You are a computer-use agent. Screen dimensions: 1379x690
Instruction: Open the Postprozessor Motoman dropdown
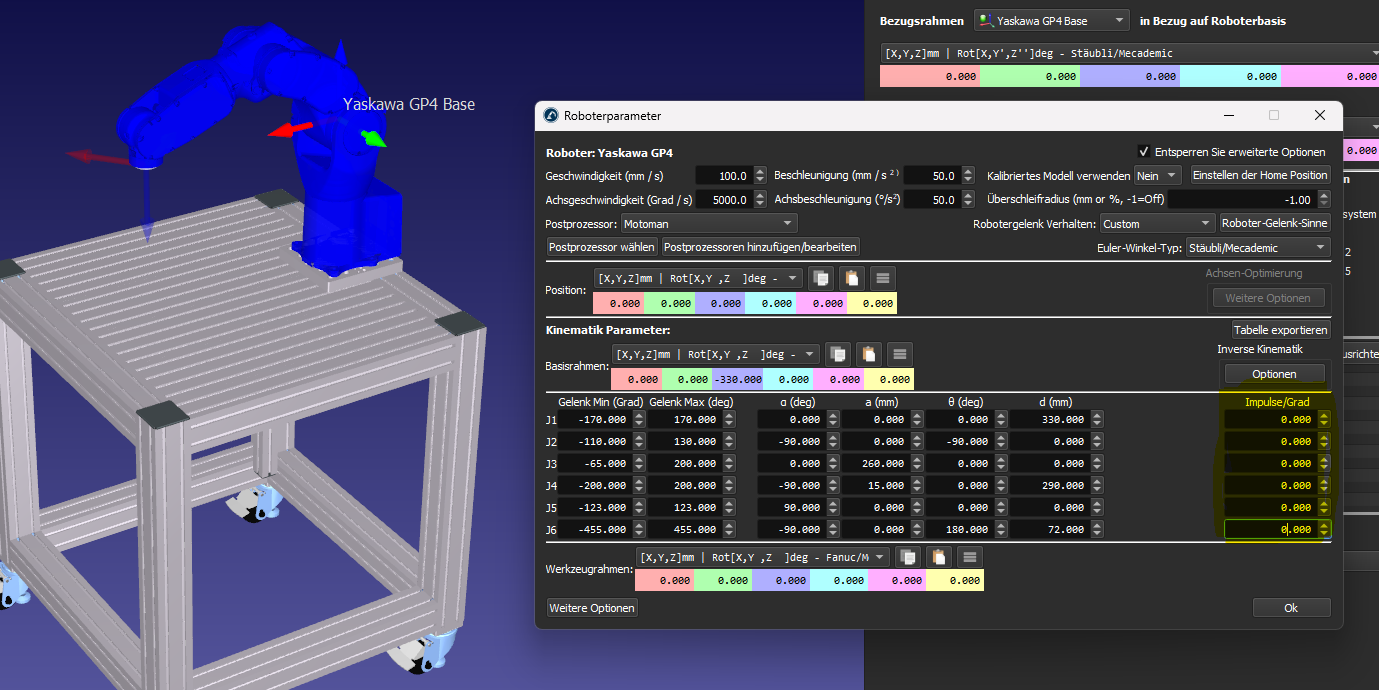[x=709, y=224]
